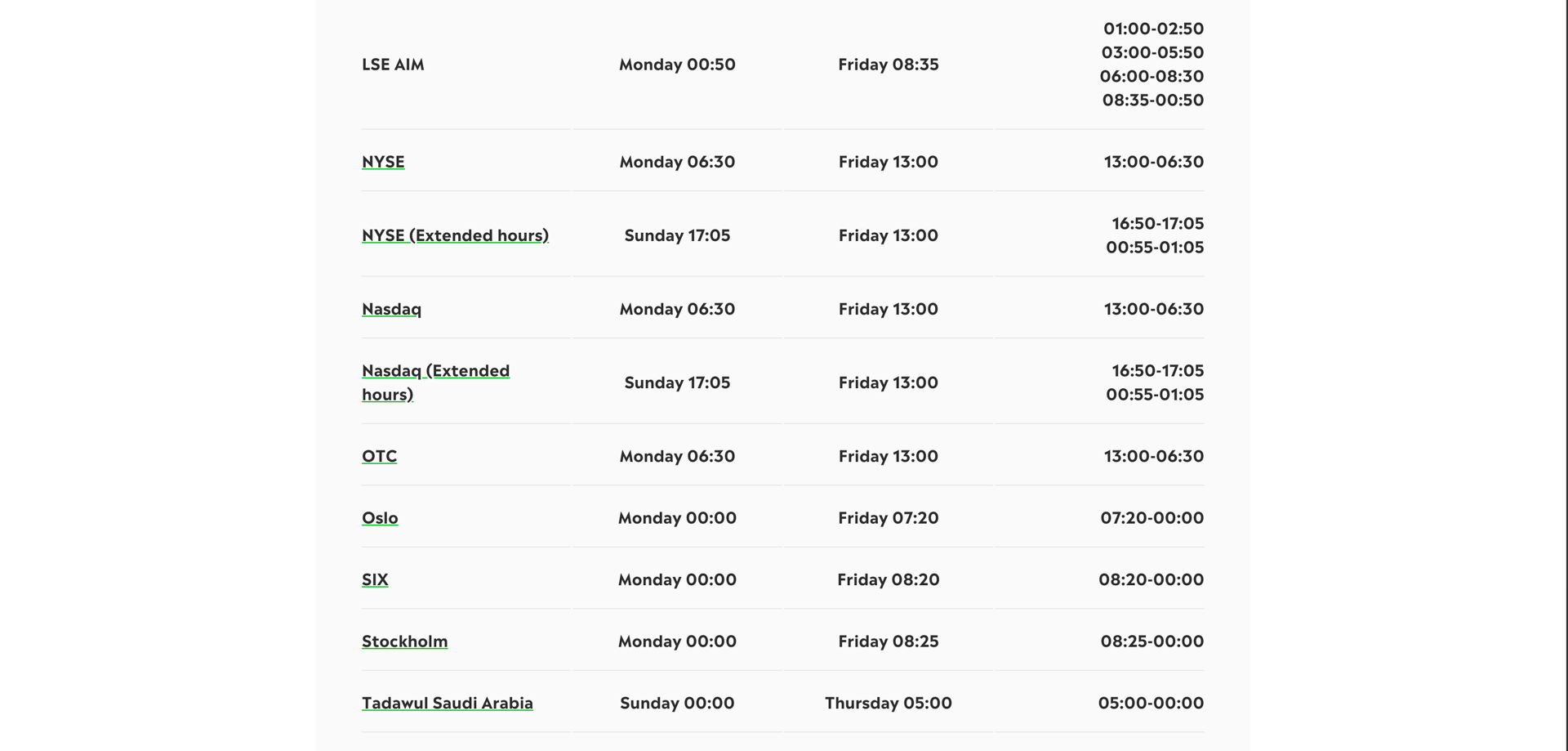Click the 01:00-02:50 break time entry

point(1153,29)
